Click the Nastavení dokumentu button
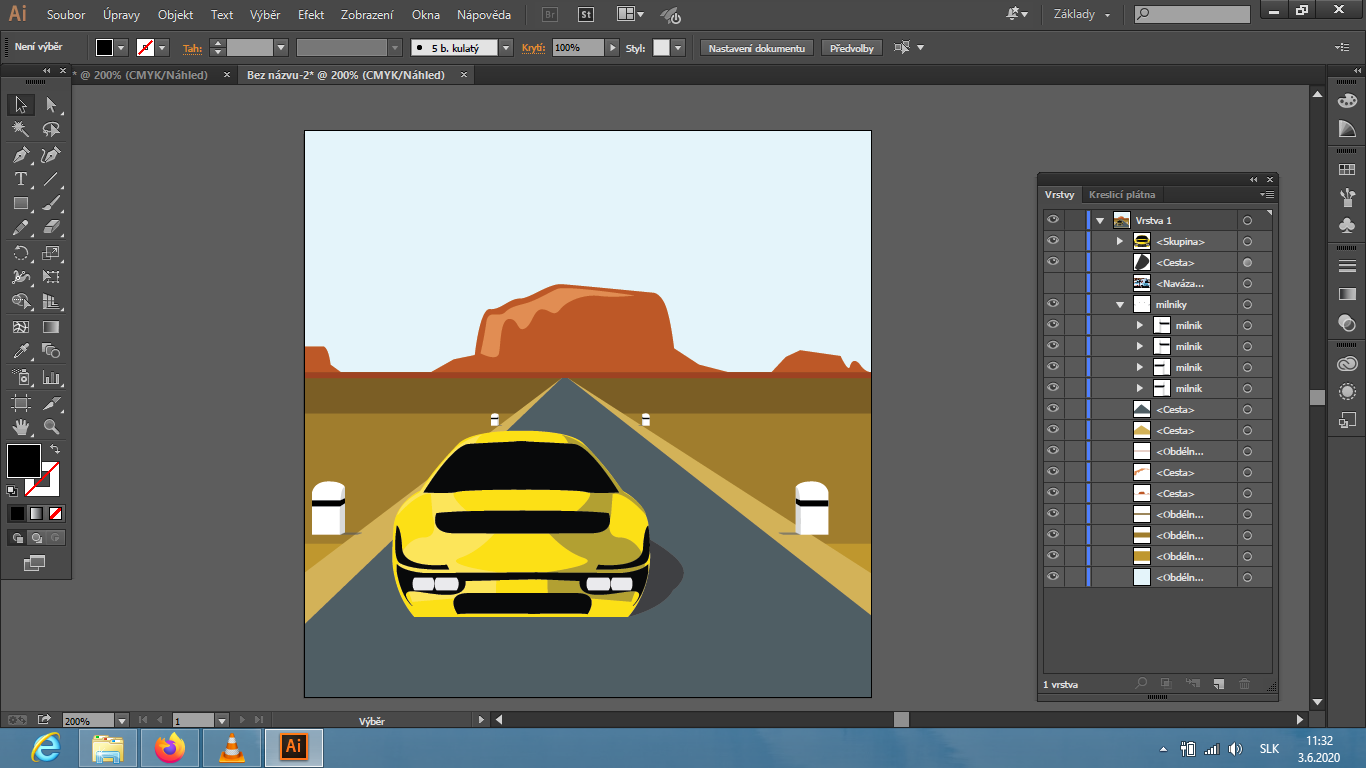The image size is (1366, 768). click(x=757, y=48)
